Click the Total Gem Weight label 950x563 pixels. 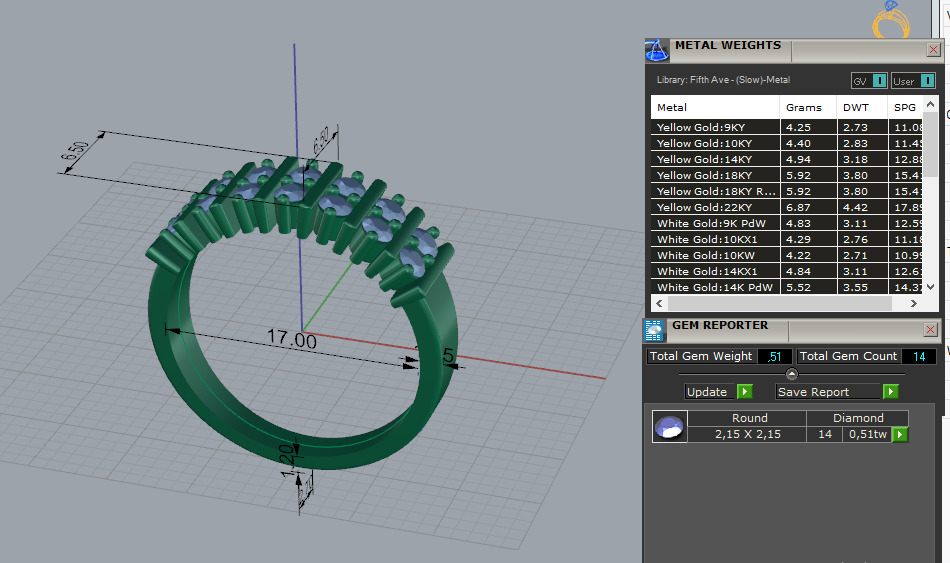[700, 356]
